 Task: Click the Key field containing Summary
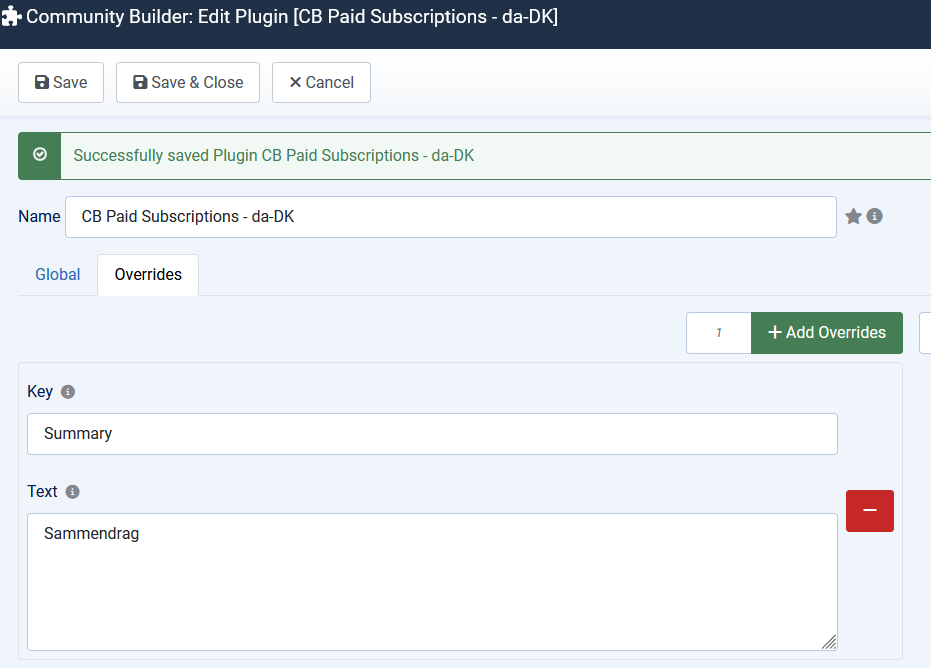(x=432, y=434)
